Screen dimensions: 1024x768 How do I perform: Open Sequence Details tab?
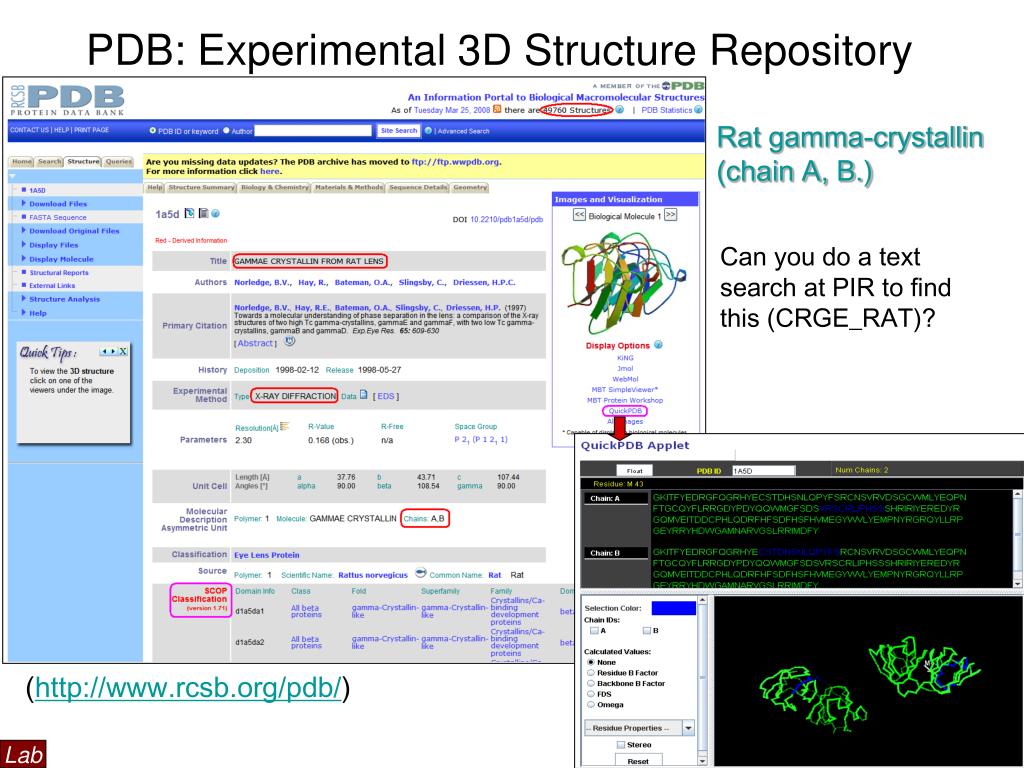click(x=418, y=187)
